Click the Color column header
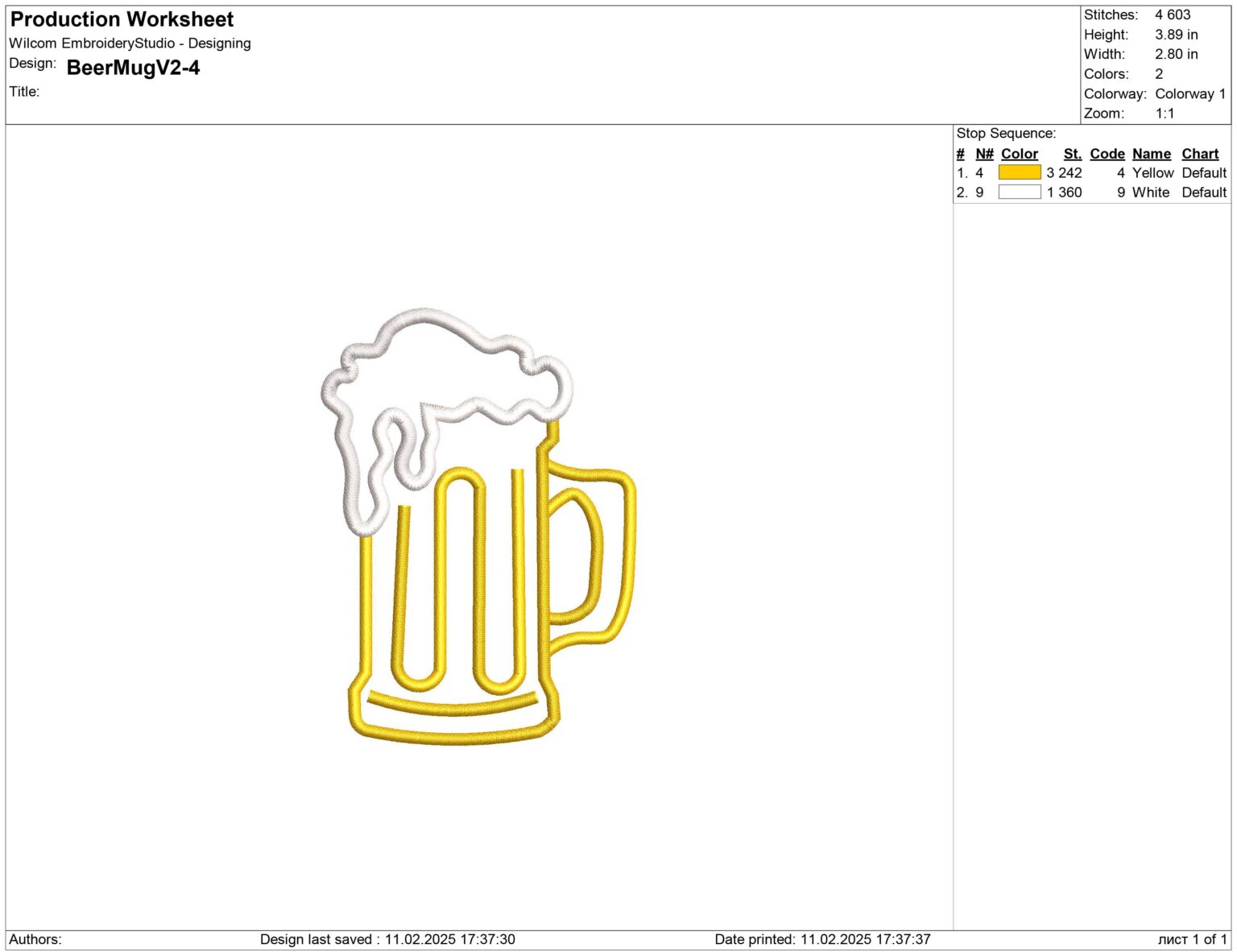Screen dimensions: 1237x952 [x=1019, y=153]
